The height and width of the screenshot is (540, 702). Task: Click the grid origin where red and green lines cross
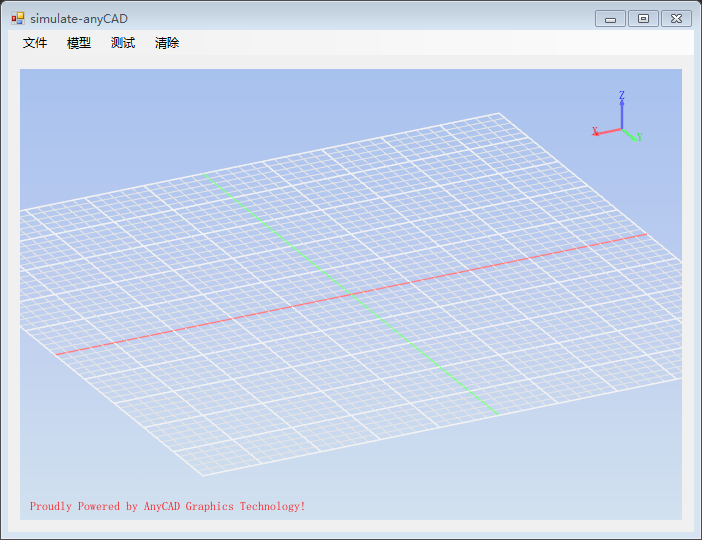coord(351,294)
